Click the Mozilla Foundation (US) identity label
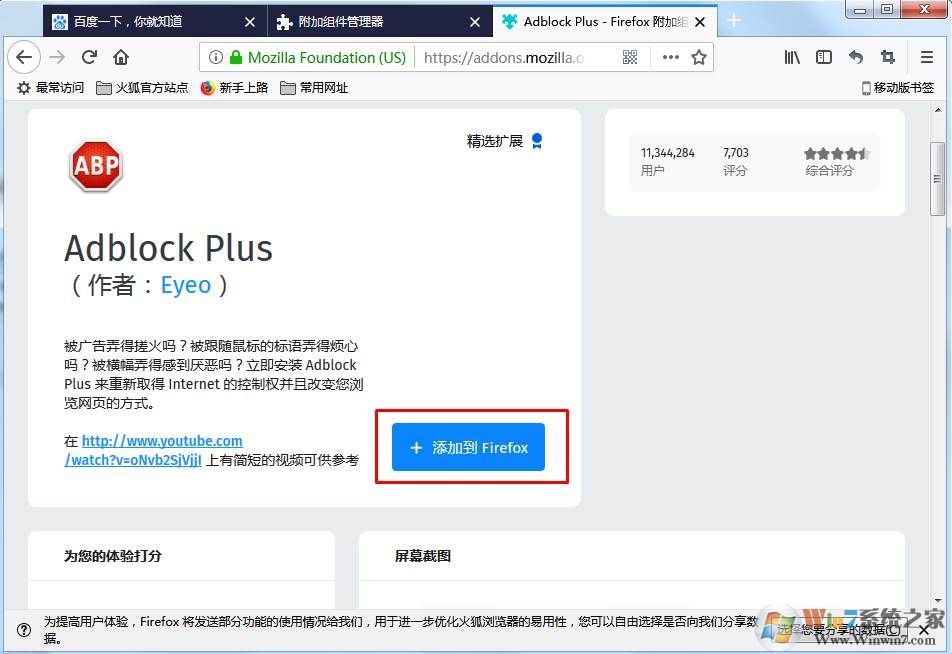 click(x=327, y=57)
